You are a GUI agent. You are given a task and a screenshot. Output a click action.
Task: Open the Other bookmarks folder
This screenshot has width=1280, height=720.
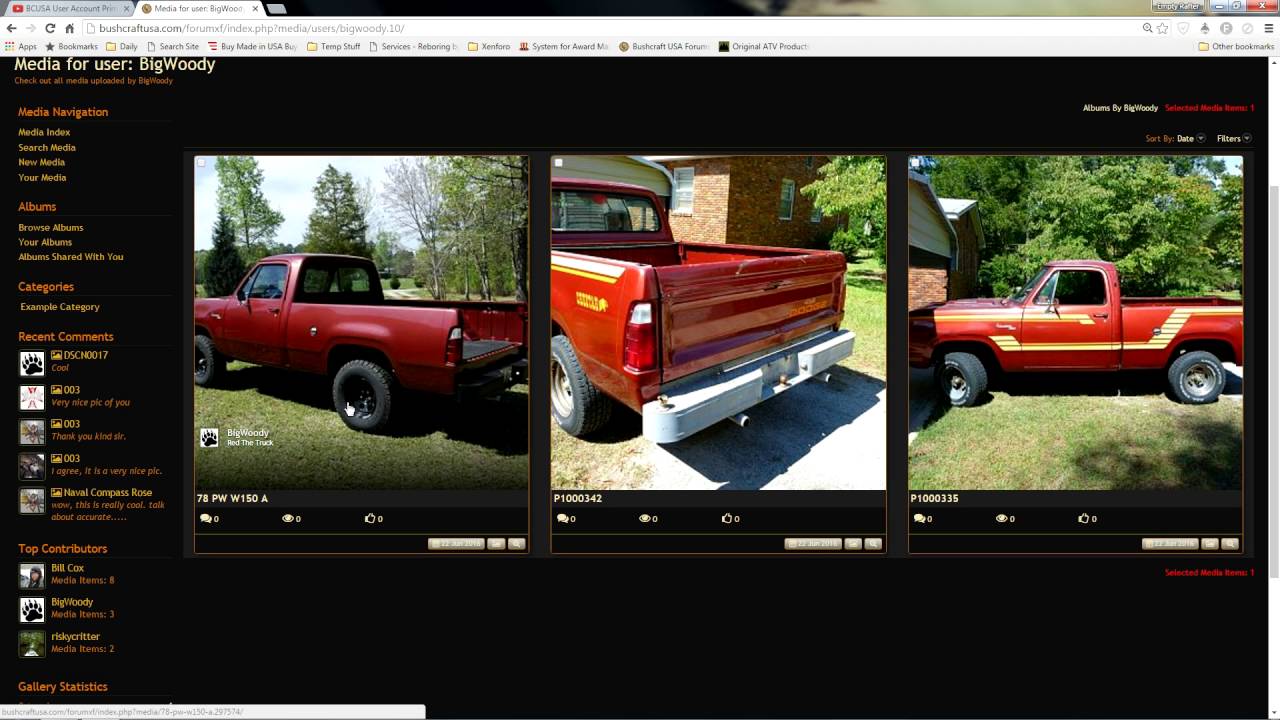[x=1235, y=46]
